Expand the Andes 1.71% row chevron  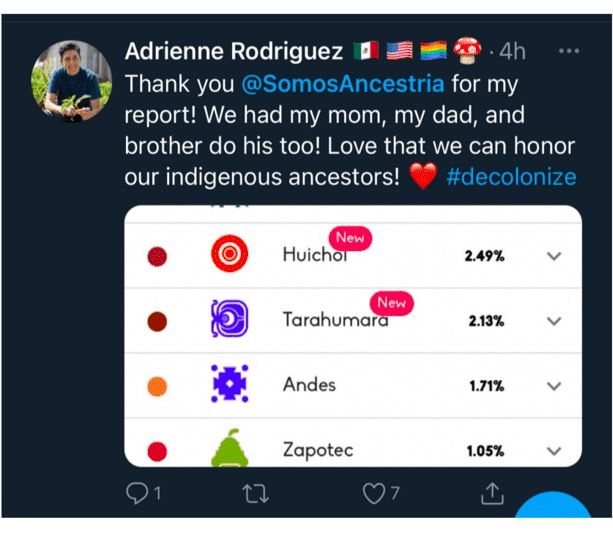coord(554,386)
